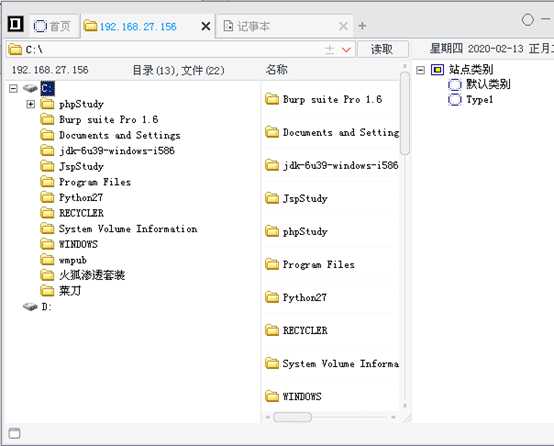The image size is (554, 446).
Task: Click the Type1 category circle icon
Action: click(455, 100)
